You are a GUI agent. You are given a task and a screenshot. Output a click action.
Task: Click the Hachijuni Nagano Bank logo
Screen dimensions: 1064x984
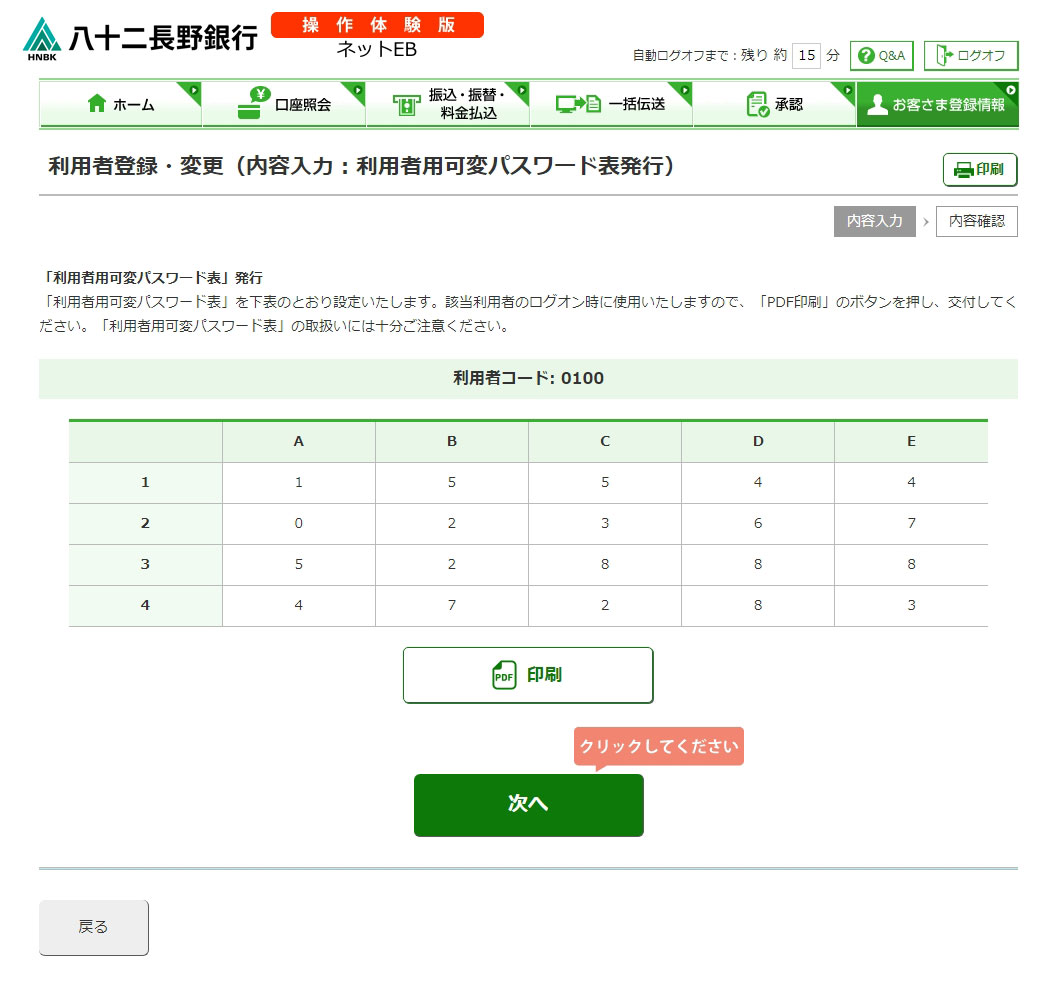(140, 38)
